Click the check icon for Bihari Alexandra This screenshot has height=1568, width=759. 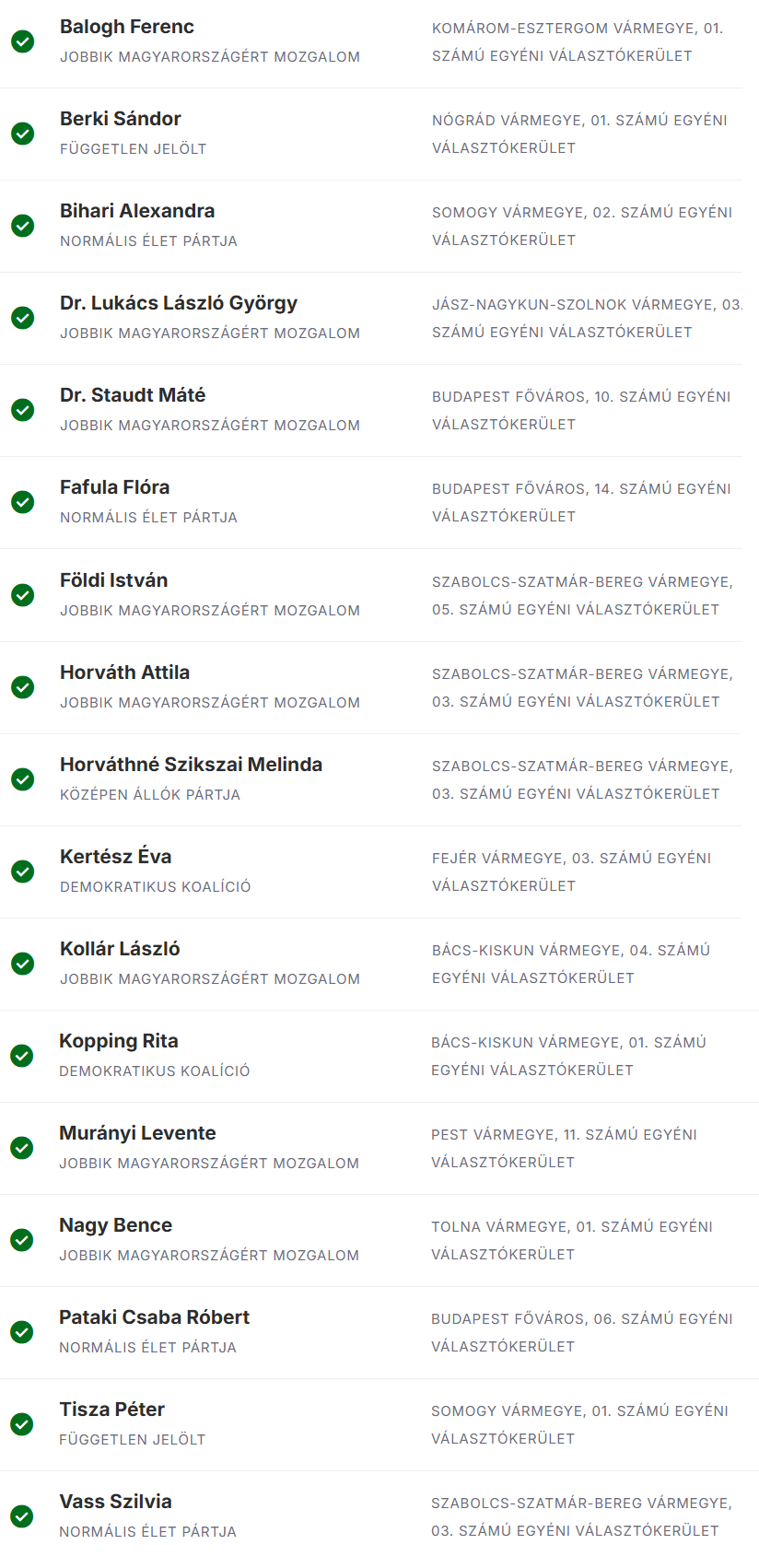point(23,226)
